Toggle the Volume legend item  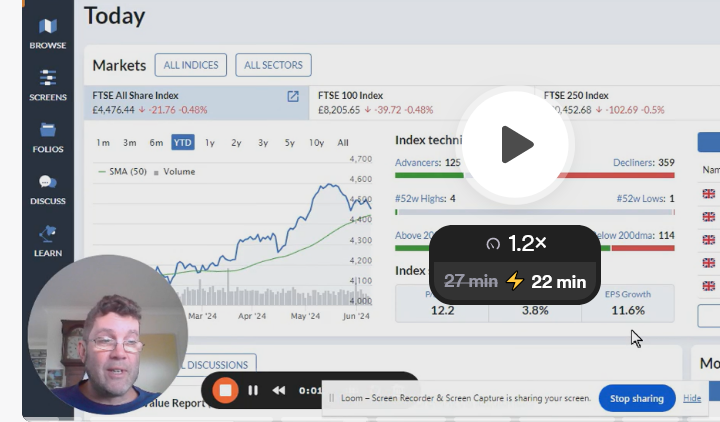pyautogui.click(x=174, y=172)
